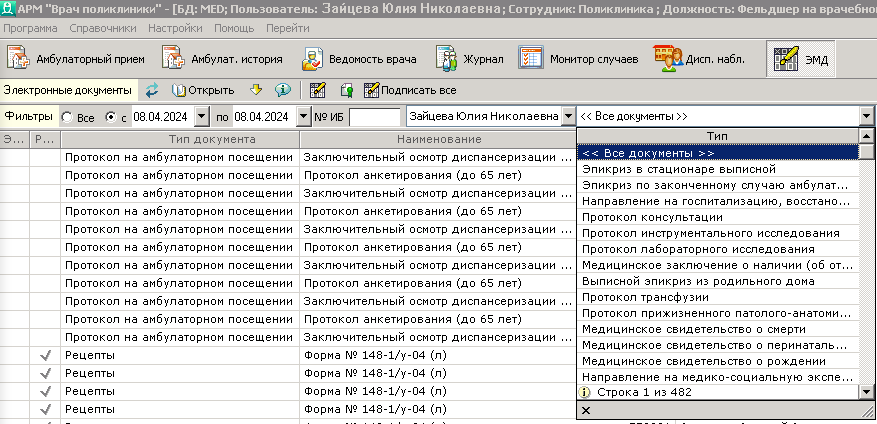
Task: Select the Все filter radio button
Action: pyautogui.click(x=67, y=117)
